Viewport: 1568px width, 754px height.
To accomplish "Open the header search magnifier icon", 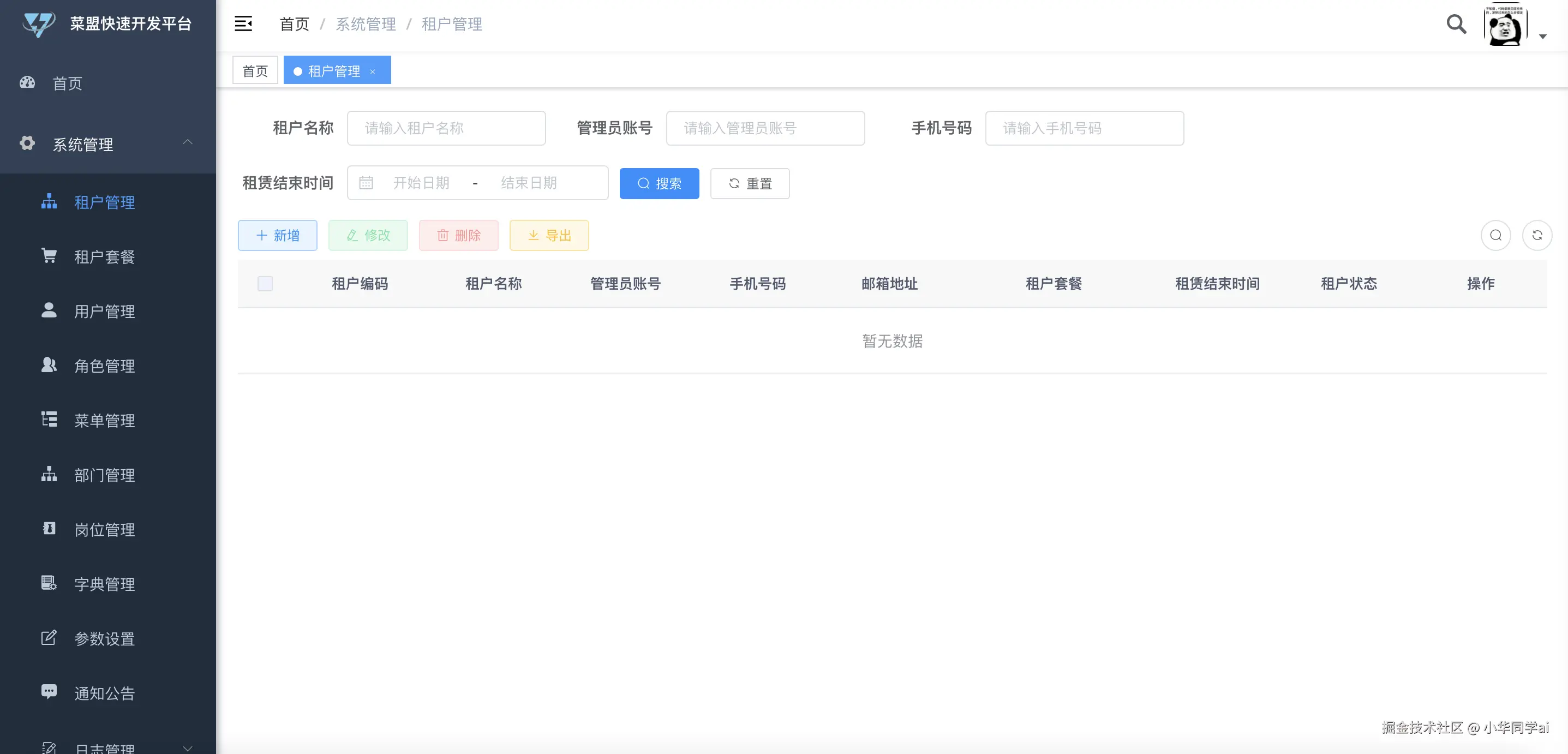I will click(1456, 24).
